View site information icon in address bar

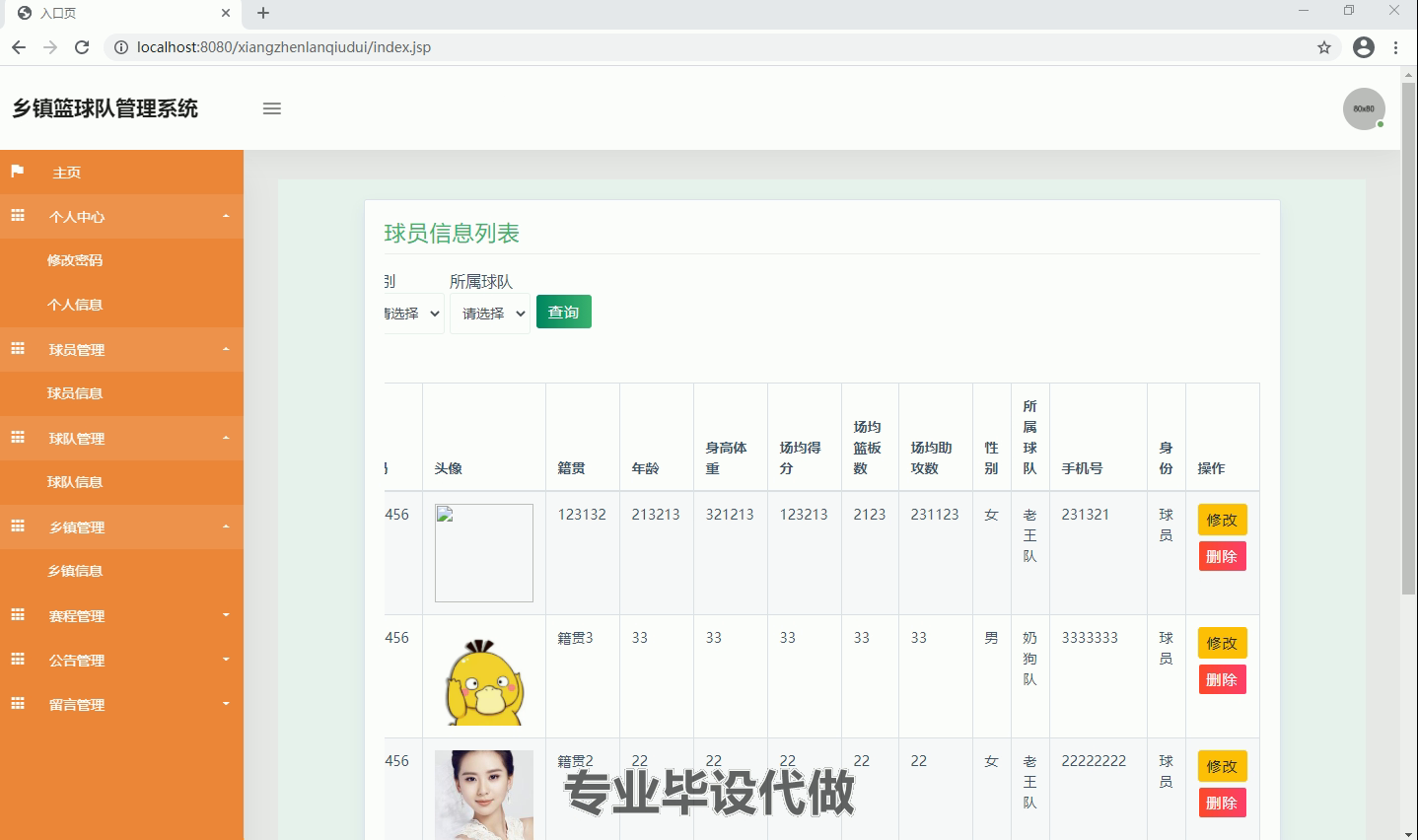point(121,47)
